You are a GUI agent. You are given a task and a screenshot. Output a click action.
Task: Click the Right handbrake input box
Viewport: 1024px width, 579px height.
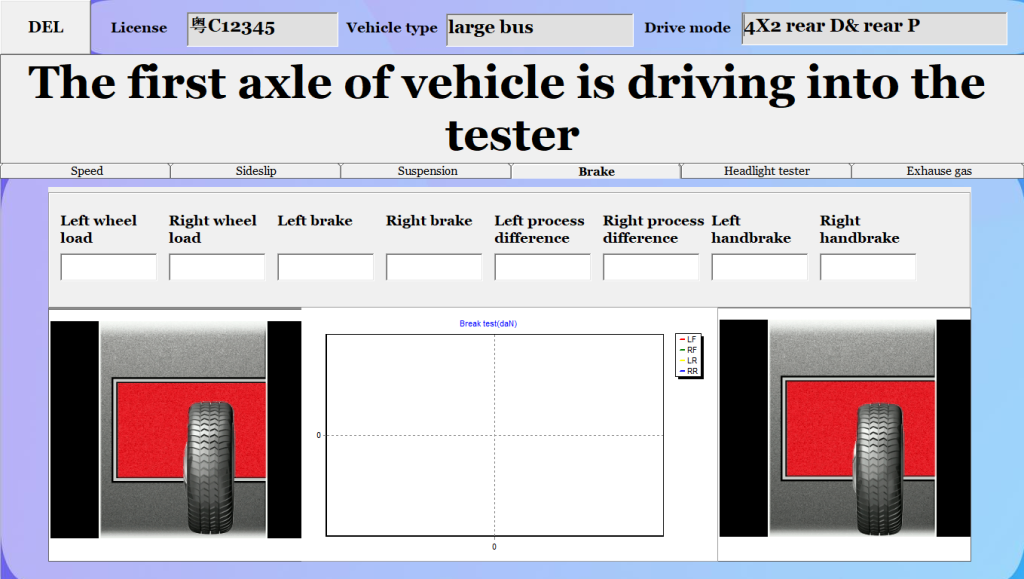868,267
